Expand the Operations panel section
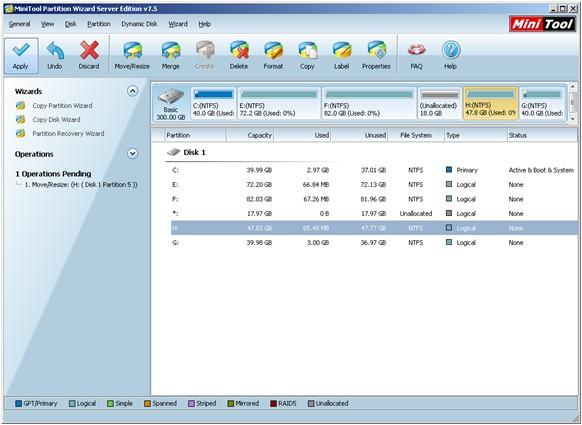 (x=133, y=153)
